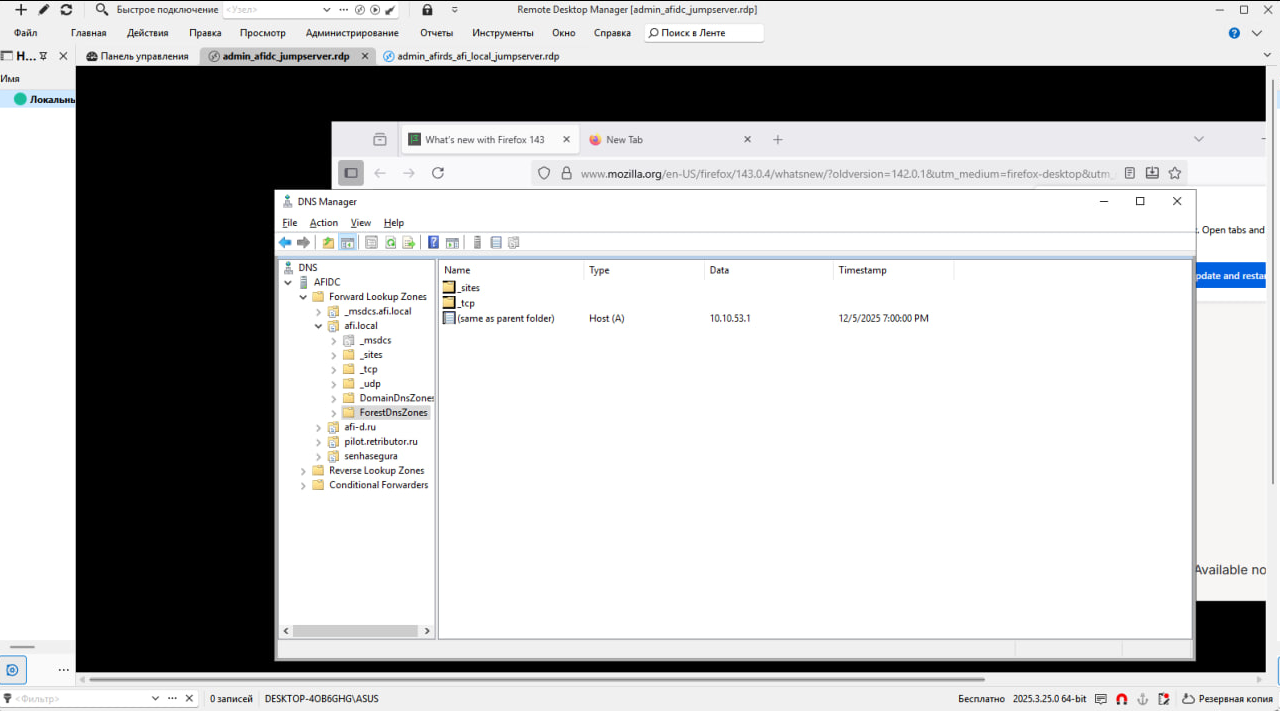Switch to admin_afirds_afi_local_jumpserver.rdp tab

477,57
